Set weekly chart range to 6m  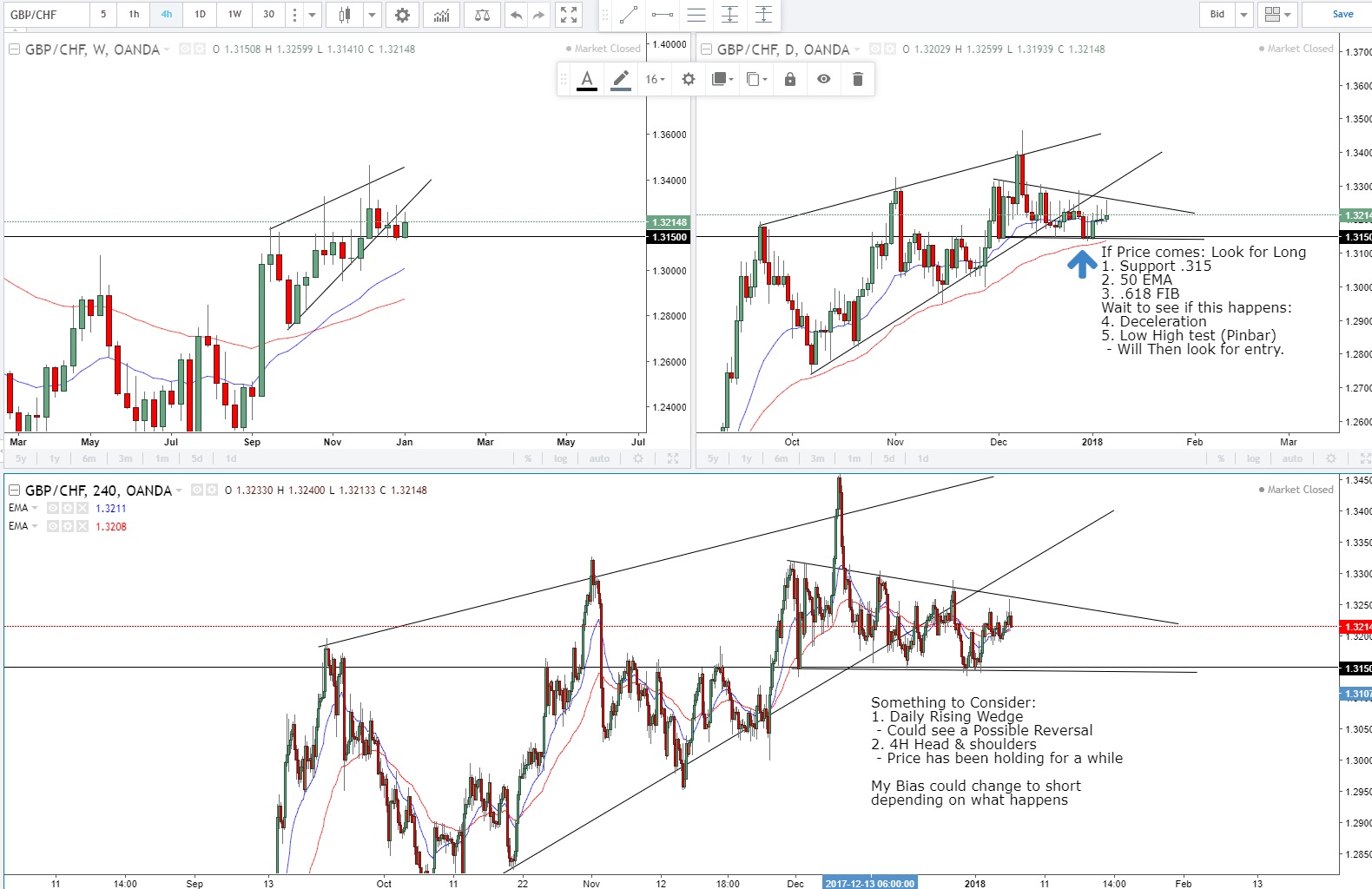89,458
